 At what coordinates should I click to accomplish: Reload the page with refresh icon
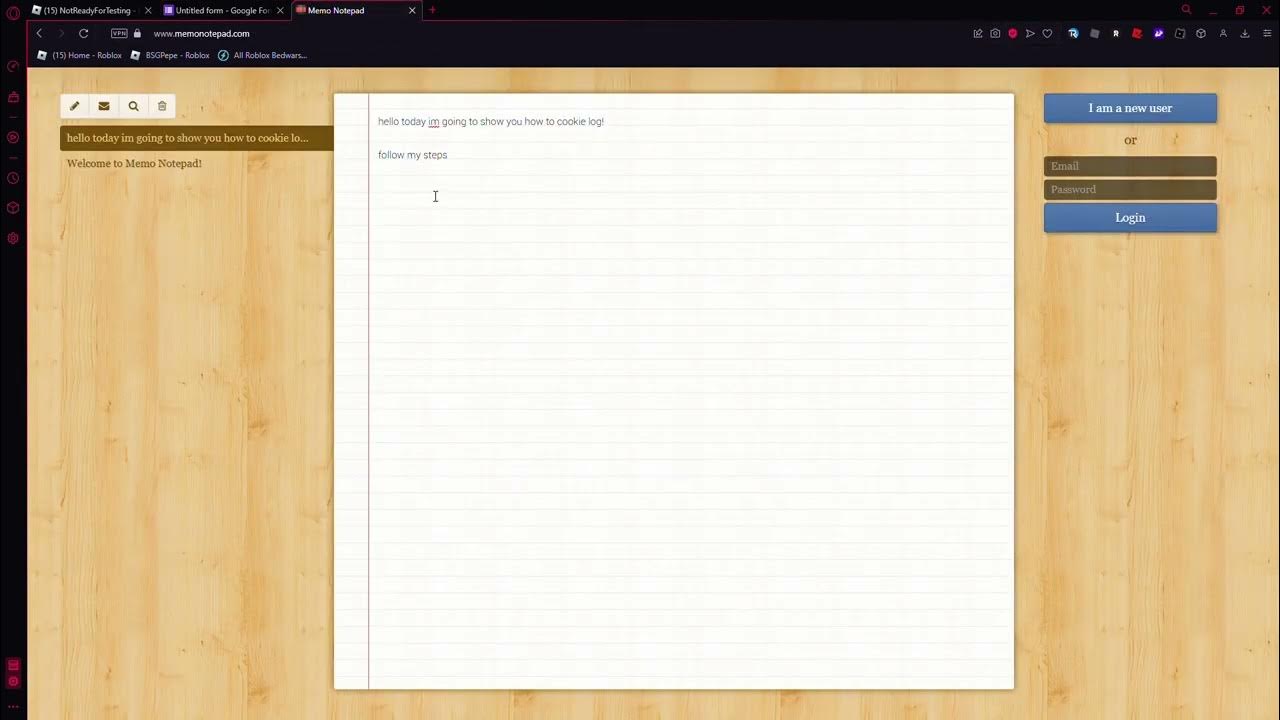pyautogui.click(x=83, y=33)
